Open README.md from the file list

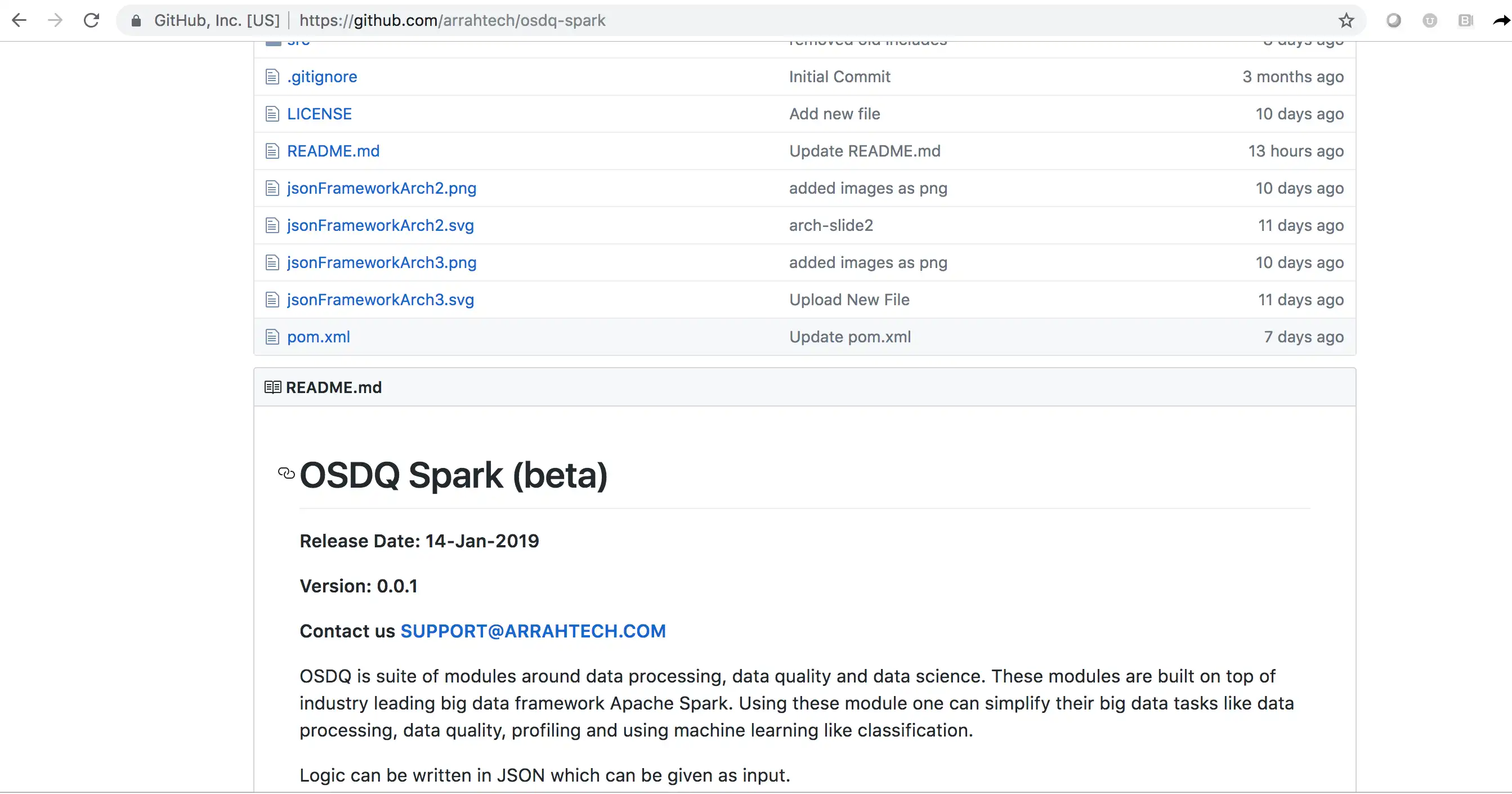point(333,151)
